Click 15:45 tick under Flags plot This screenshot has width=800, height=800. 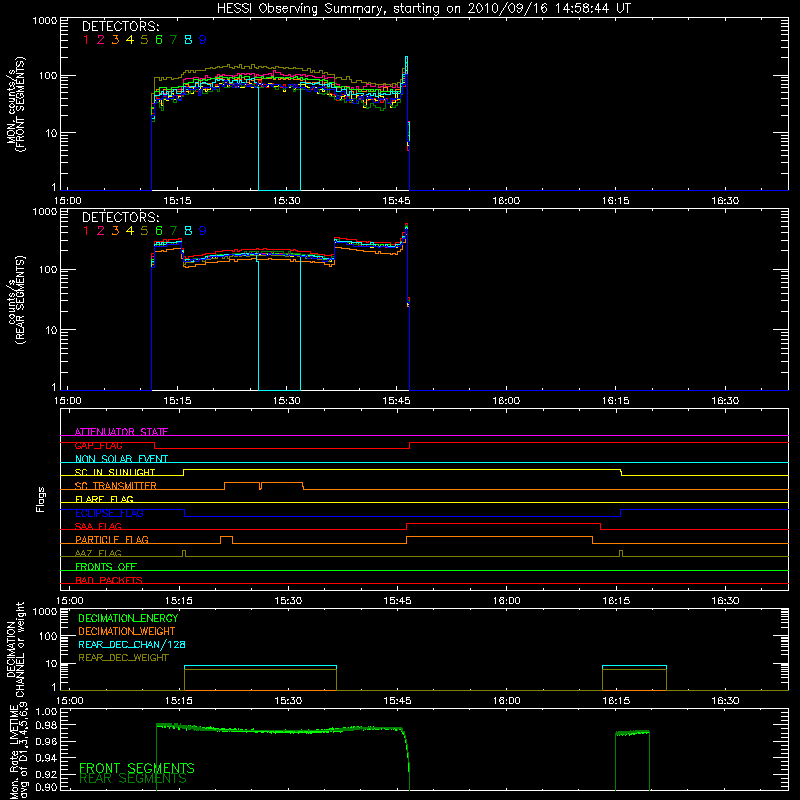tap(397, 601)
